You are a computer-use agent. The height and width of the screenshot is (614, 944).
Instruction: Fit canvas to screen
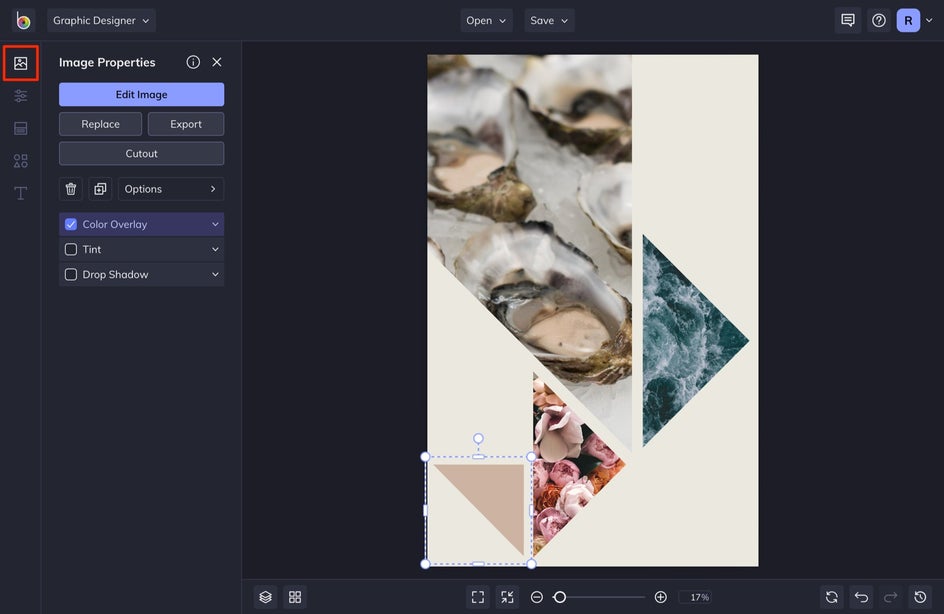(478, 597)
